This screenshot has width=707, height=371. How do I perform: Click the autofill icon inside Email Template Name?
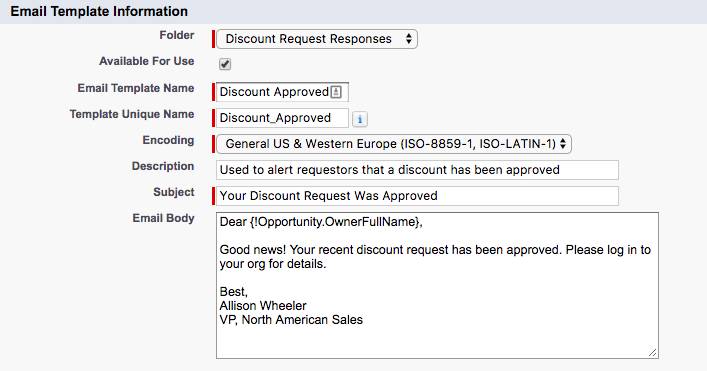point(336,92)
